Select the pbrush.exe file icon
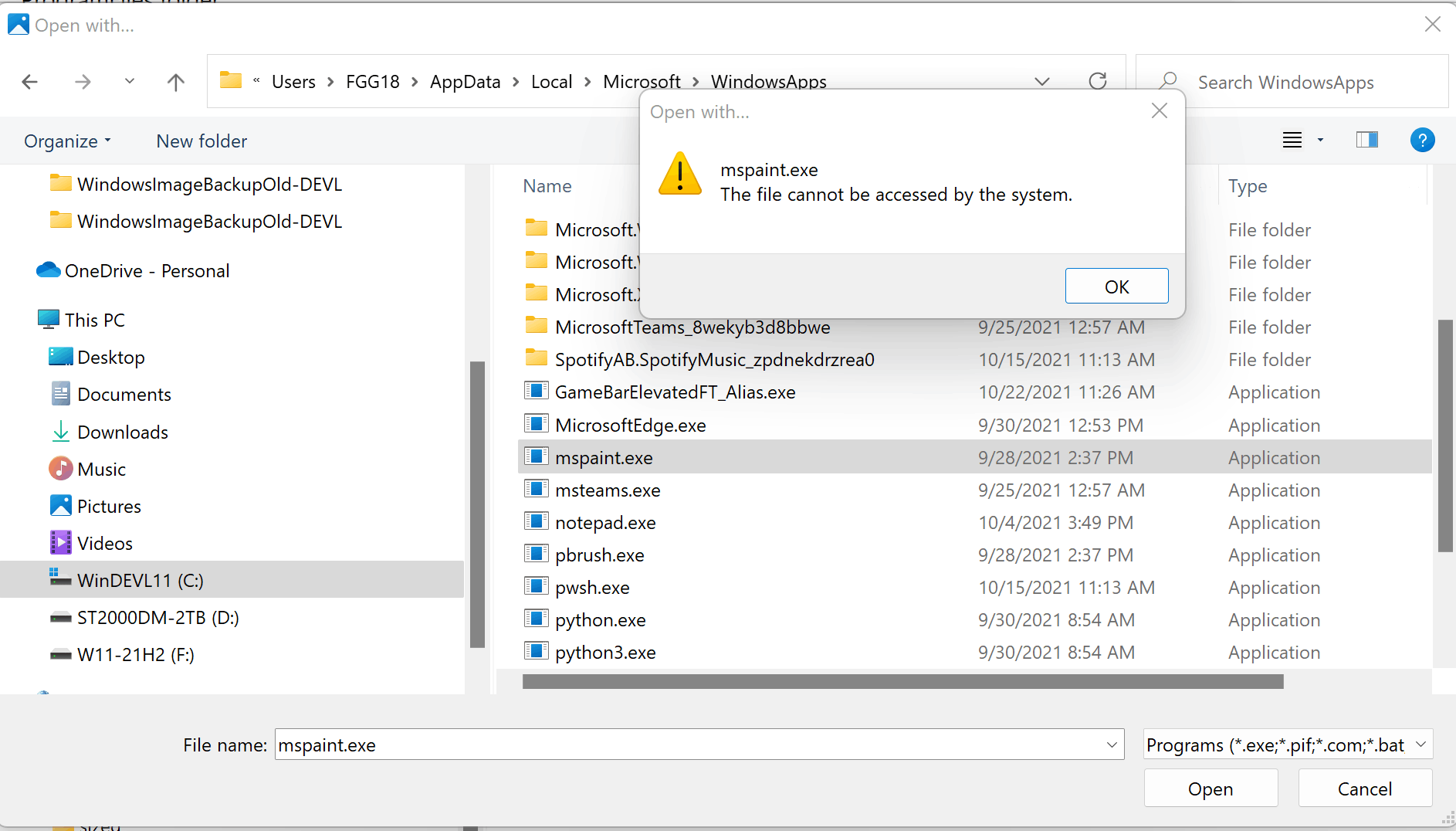 [x=536, y=553]
